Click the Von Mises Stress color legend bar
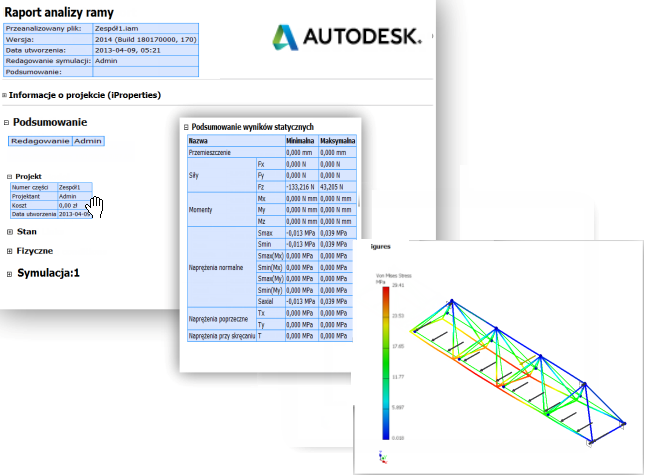The image size is (646, 476). coord(386,363)
